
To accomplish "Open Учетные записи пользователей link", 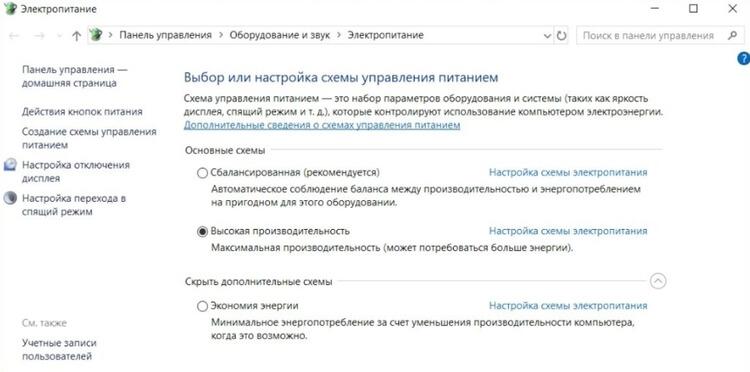I will coord(59,350).
